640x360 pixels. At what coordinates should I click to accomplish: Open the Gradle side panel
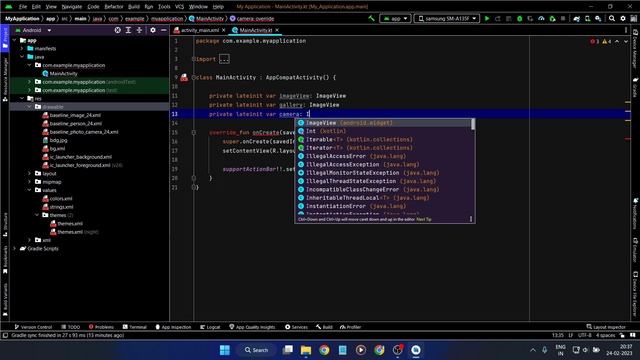(635, 88)
